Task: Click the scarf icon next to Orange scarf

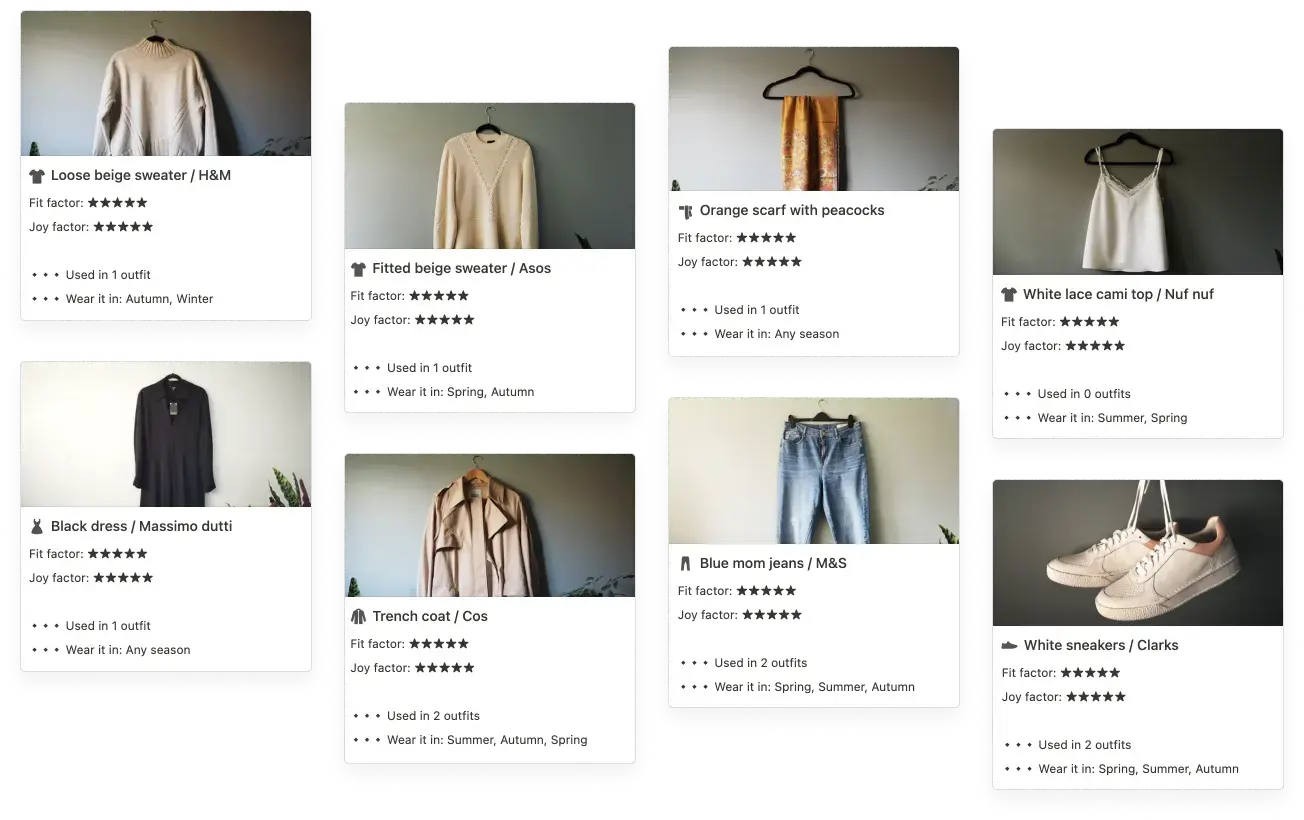Action: 685,211
